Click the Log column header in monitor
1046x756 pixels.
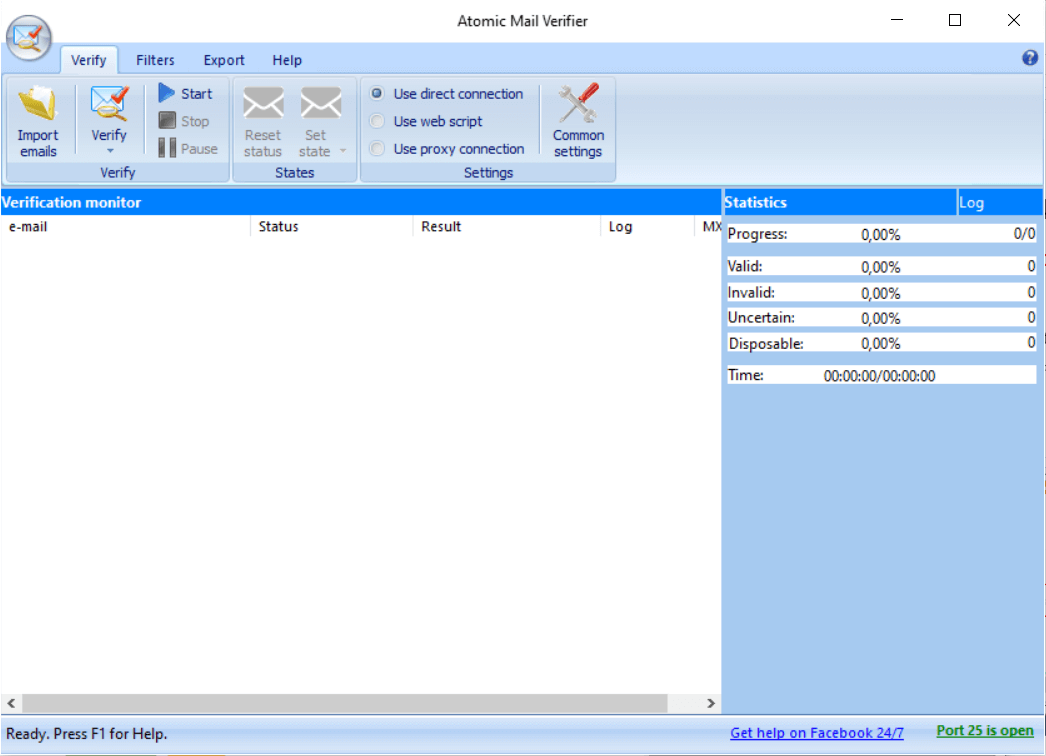click(647, 227)
